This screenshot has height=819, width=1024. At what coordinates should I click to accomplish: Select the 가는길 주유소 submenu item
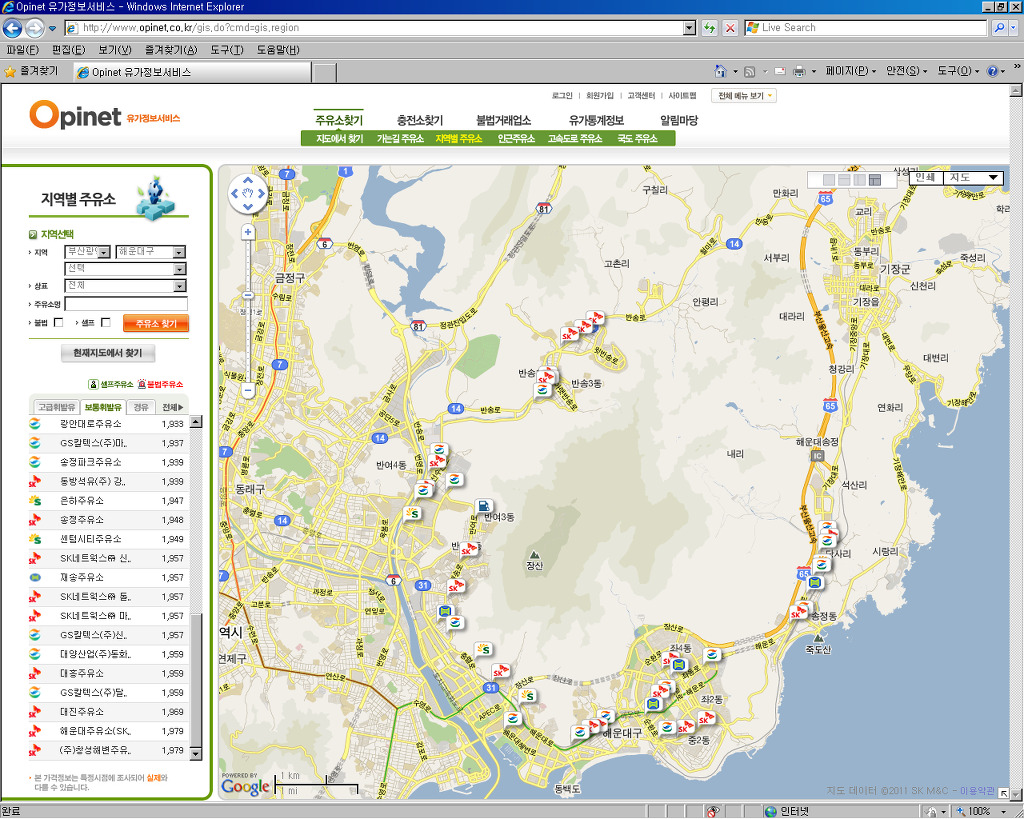pos(400,138)
